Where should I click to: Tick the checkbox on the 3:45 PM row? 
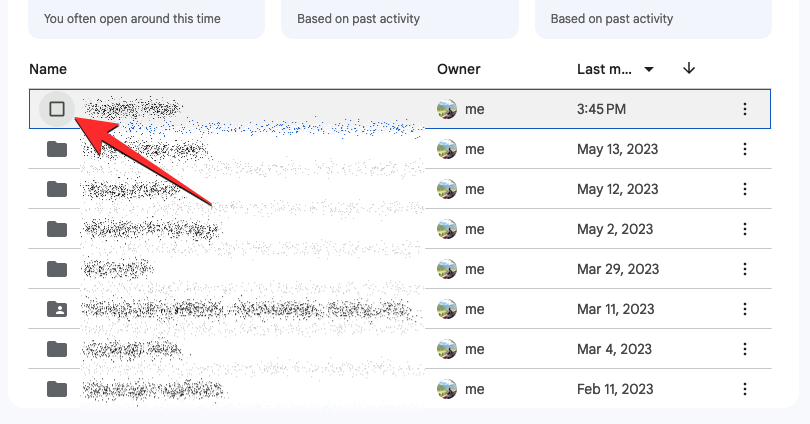57,109
